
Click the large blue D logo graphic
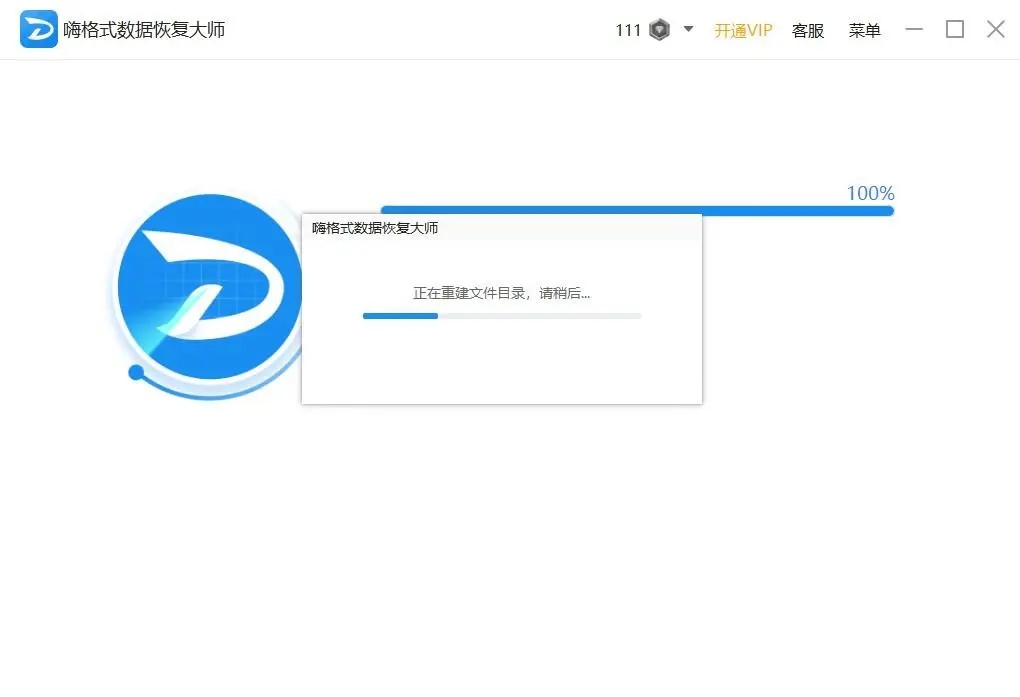(209, 287)
